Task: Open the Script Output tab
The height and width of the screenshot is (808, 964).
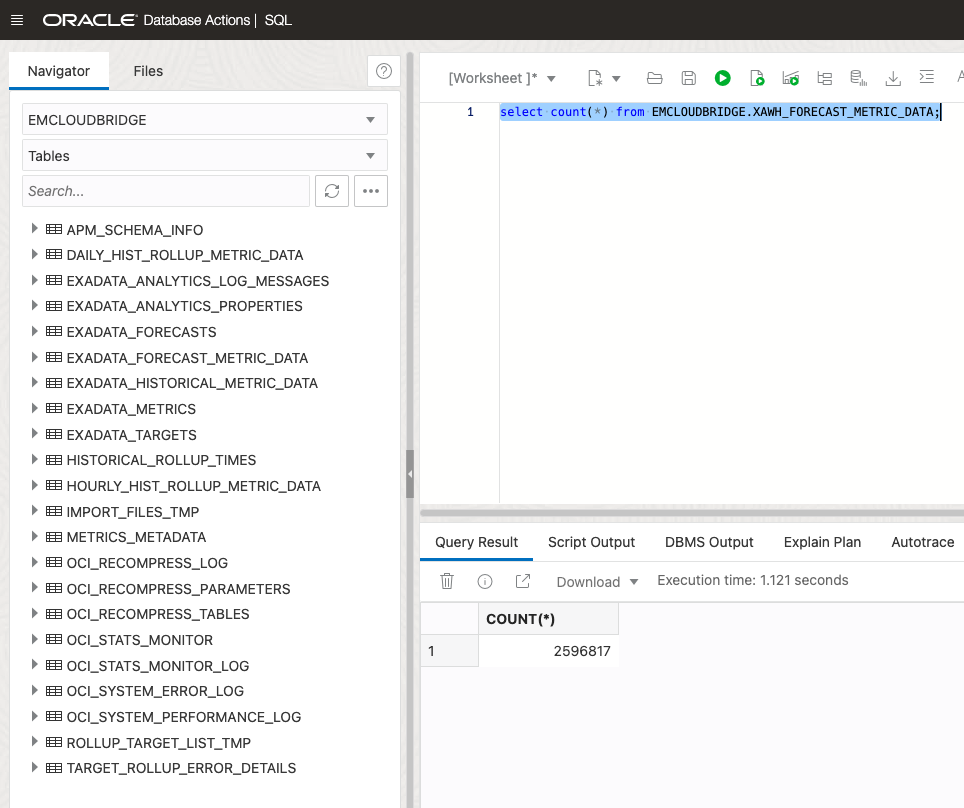Action: click(591, 542)
